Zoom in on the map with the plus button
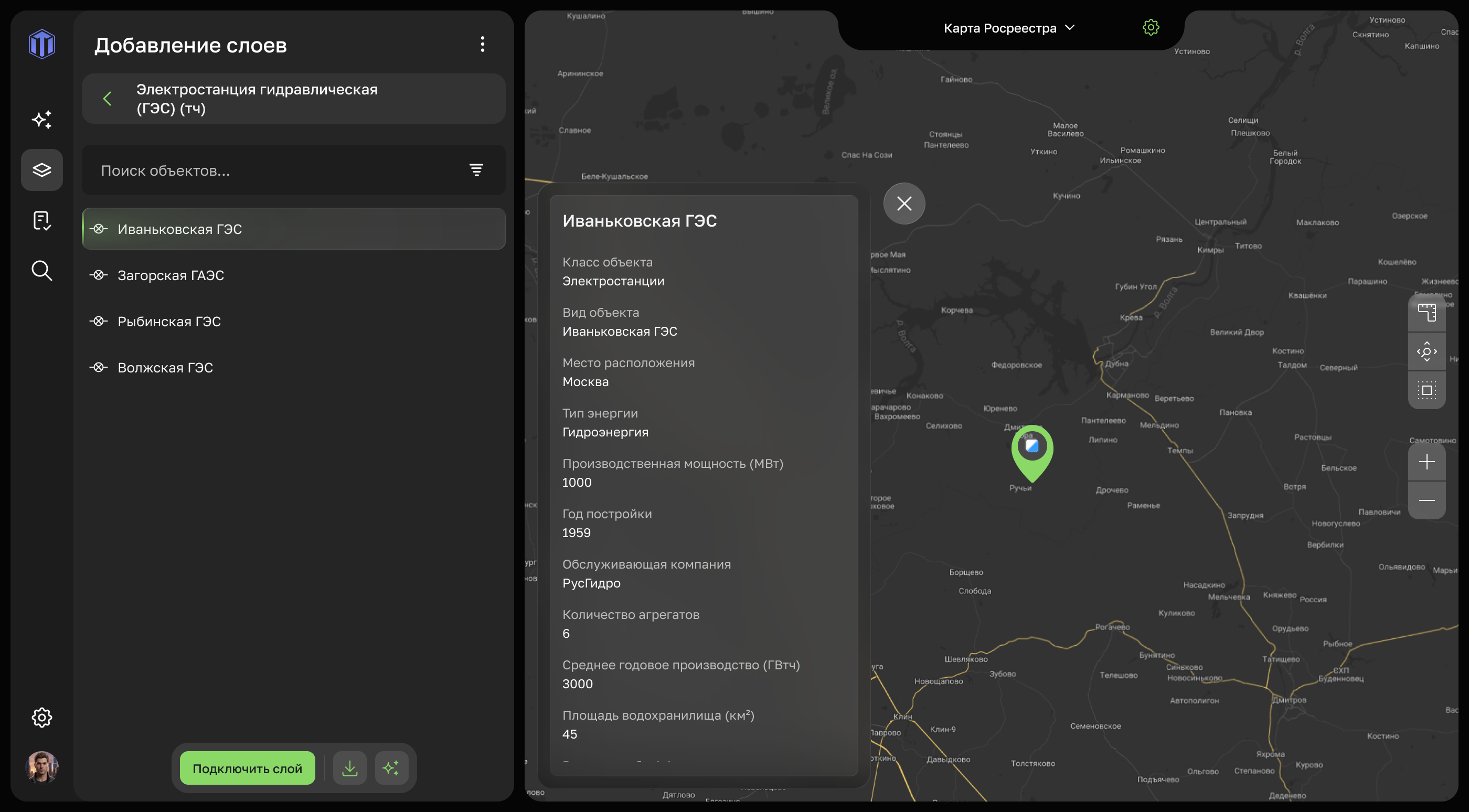The height and width of the screenshot is (812, 1469). 1427,461
